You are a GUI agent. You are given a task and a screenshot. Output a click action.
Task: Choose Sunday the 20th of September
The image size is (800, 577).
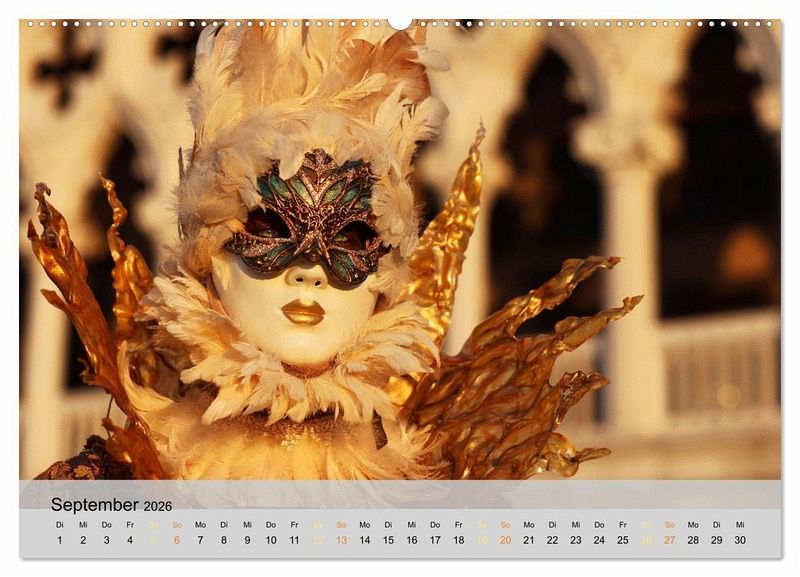pyautogui.click(x=505, y=540)
